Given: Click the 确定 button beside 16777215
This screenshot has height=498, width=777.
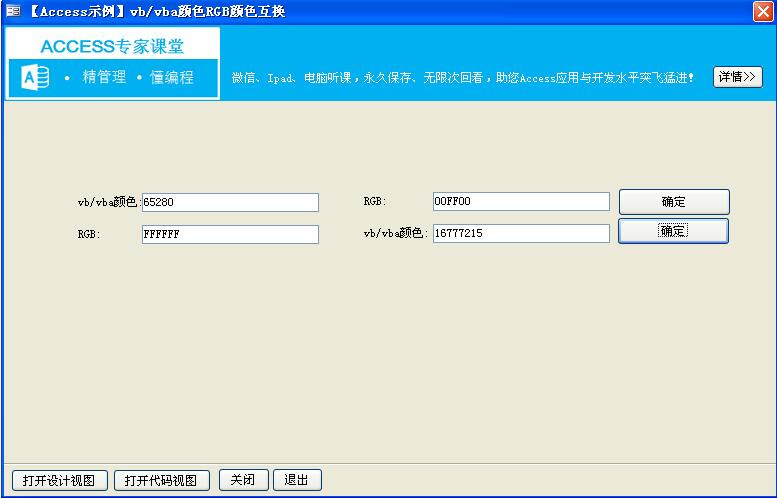Looking at the screenshot, I should click(673, 231).
